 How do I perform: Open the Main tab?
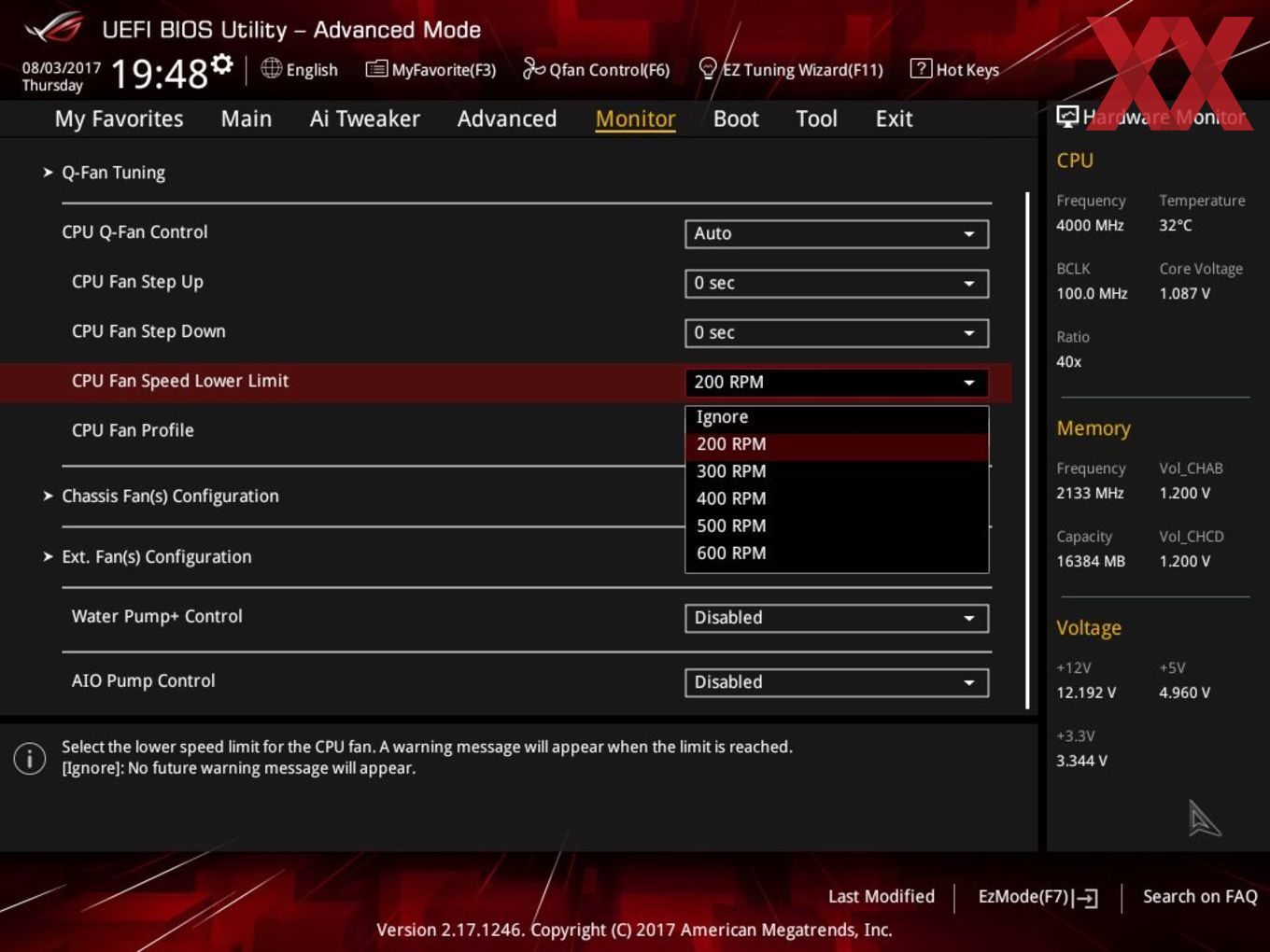click(247, 119)
